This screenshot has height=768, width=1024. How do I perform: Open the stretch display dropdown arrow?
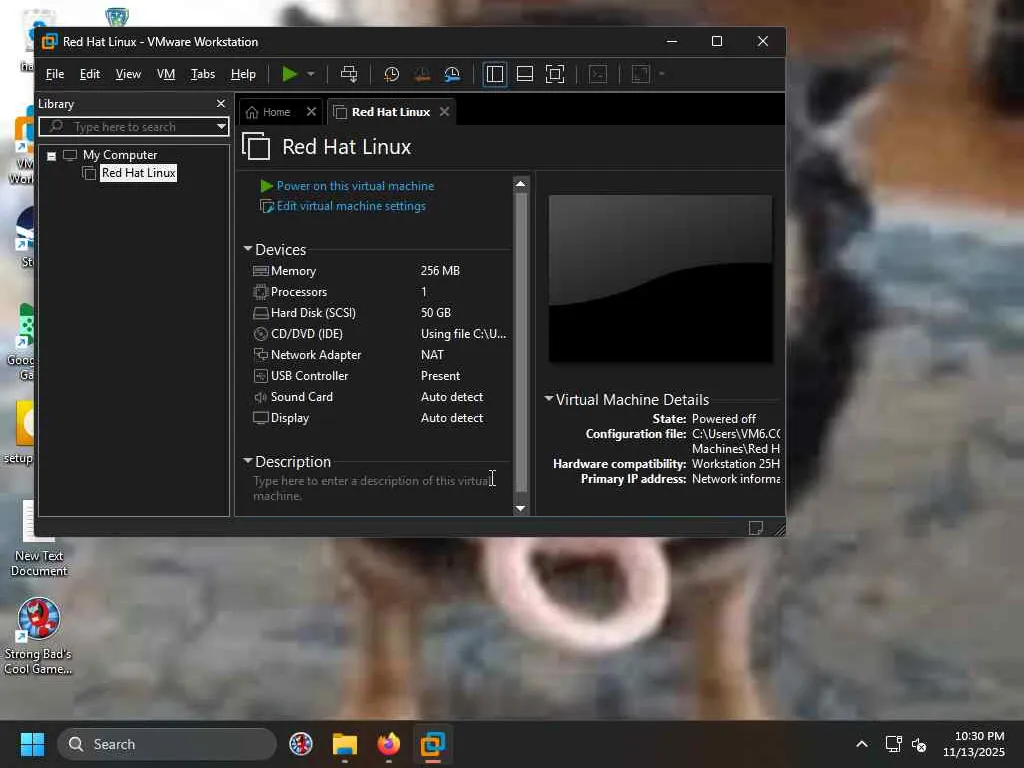(662, 74)
